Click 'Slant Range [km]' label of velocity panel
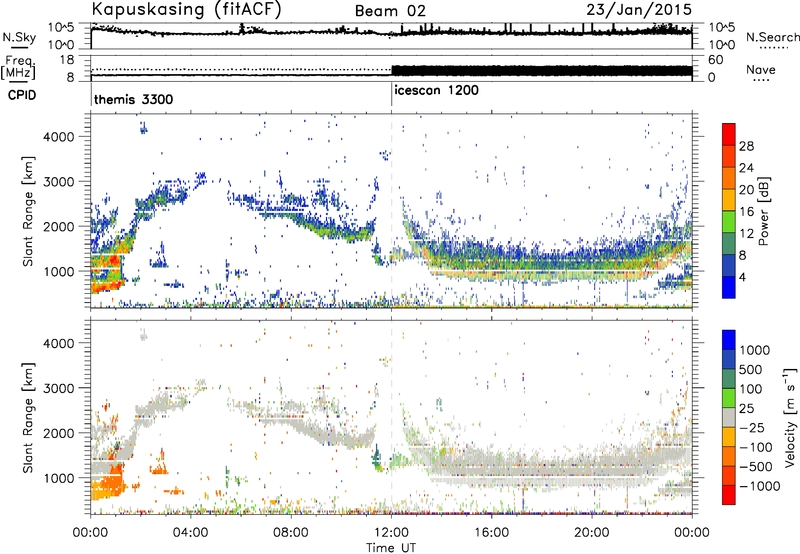The image size is (800, 554). (29, 417)
